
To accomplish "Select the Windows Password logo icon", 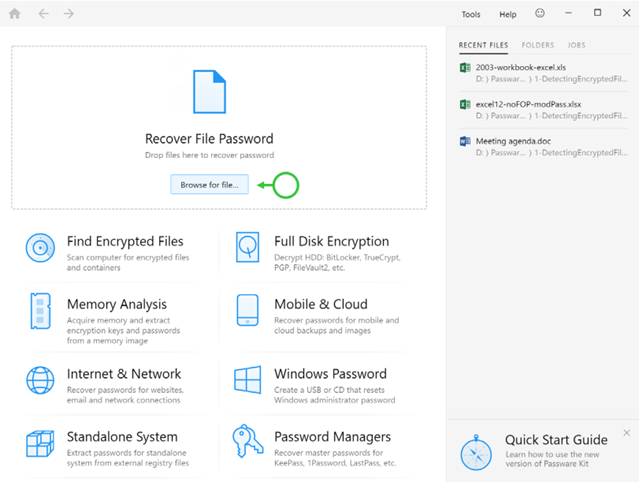I will (248, 380).
